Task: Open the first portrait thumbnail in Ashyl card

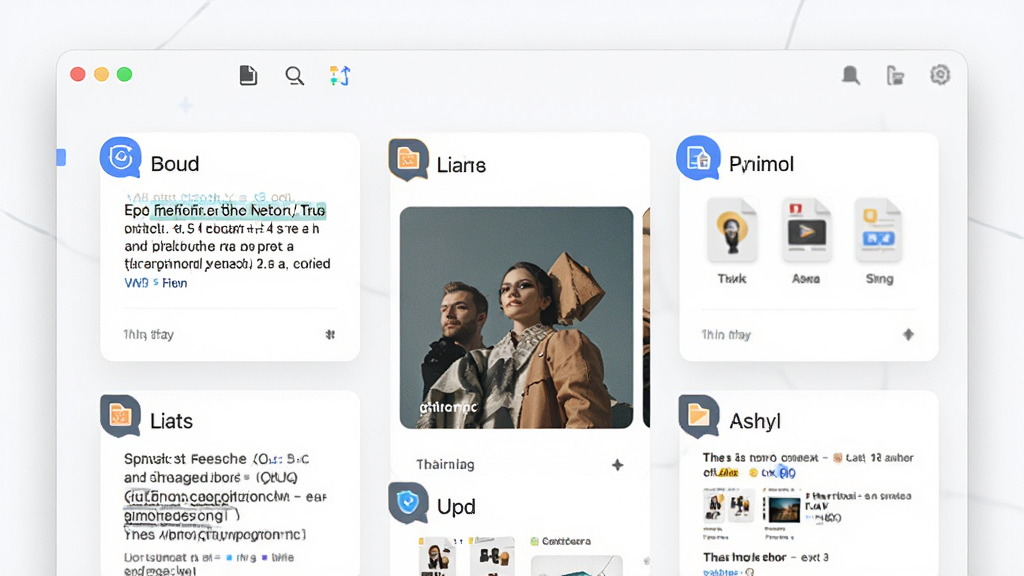Action: [x=714, y=507]
